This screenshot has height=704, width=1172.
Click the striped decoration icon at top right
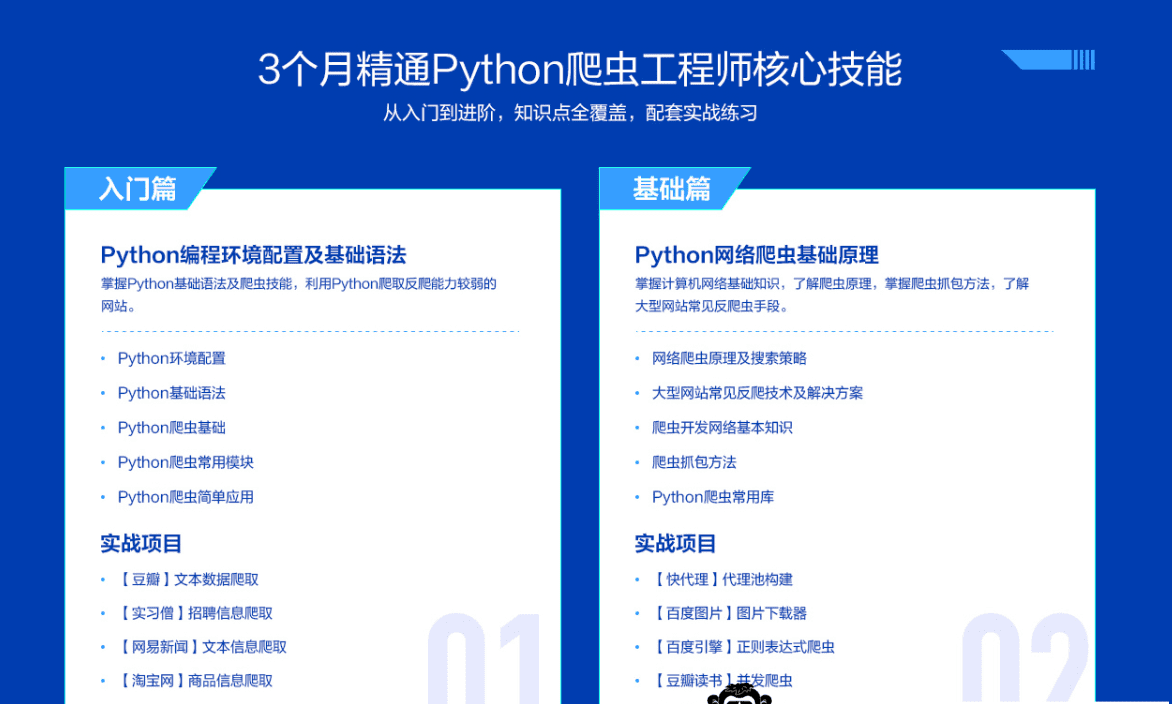(1050, 60)
